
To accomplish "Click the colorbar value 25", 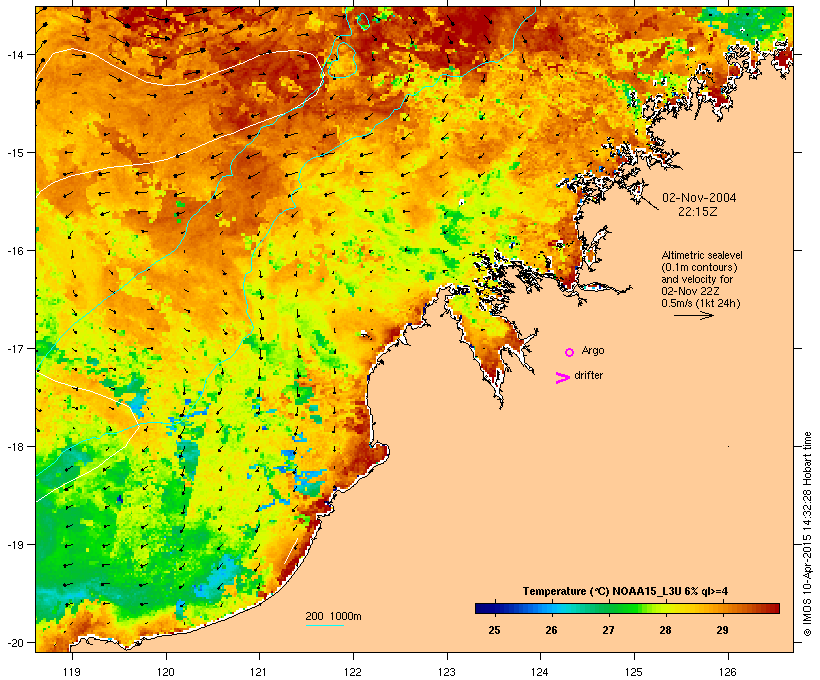I will click(494, 630).
